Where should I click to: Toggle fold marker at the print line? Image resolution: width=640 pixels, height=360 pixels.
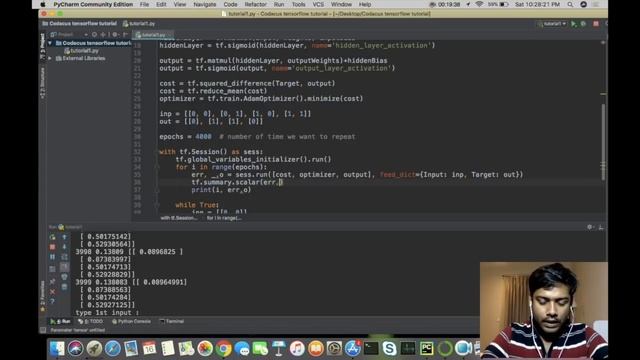pos(157,190)
